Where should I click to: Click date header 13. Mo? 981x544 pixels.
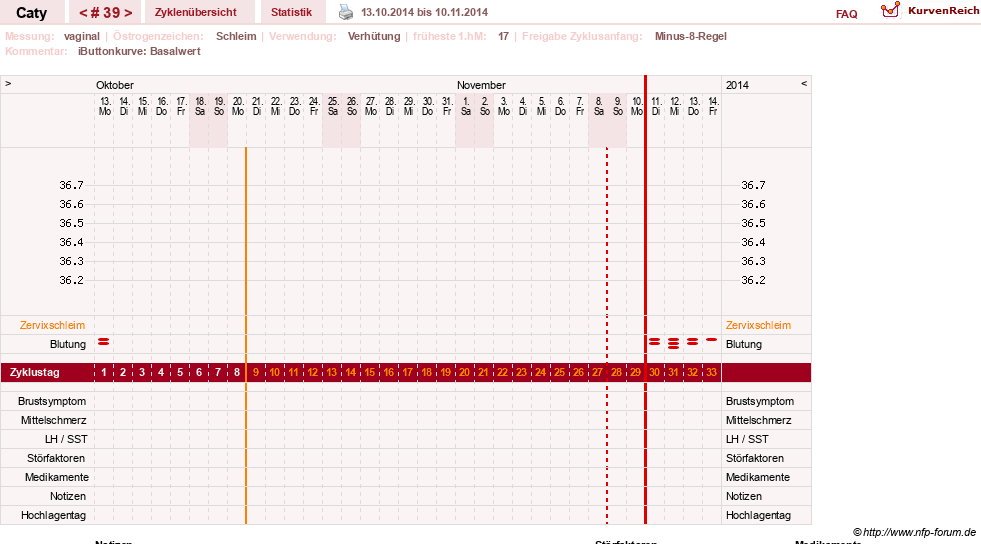(104, 106)
